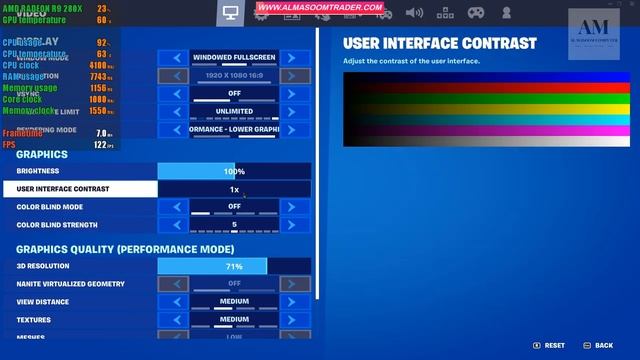Select the Nanite Virtualized Geometry row label
The width and height of the screenshot is (640, 360).
pos(70,284)
